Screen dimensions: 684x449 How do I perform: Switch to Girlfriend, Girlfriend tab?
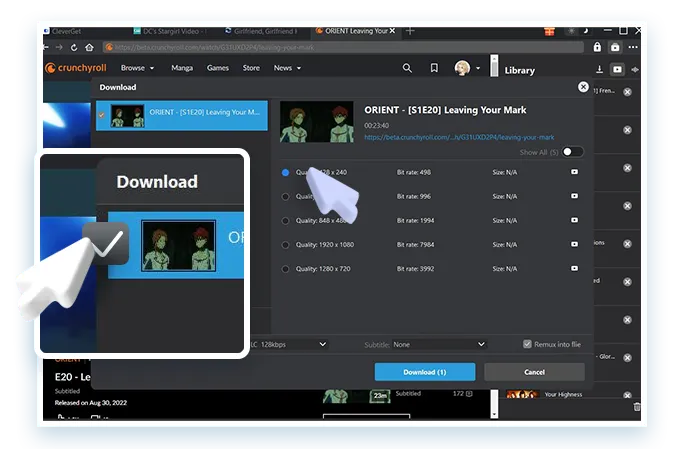coord(261,31)
